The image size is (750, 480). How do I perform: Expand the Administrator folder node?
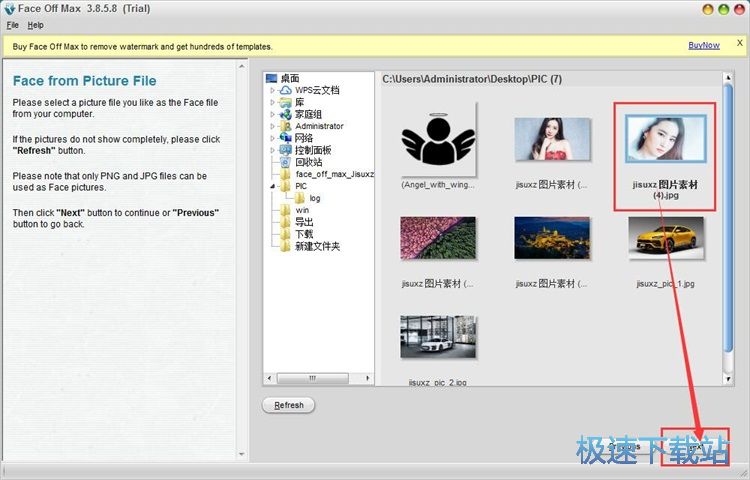click(272, 126)
